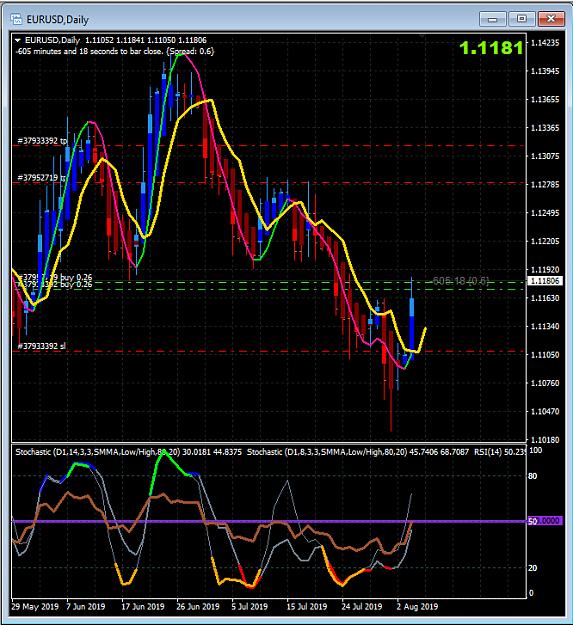Close the EURUSD,Daily chart window
This screenshot has width=573, height=625.
click(x=551, y=19)
